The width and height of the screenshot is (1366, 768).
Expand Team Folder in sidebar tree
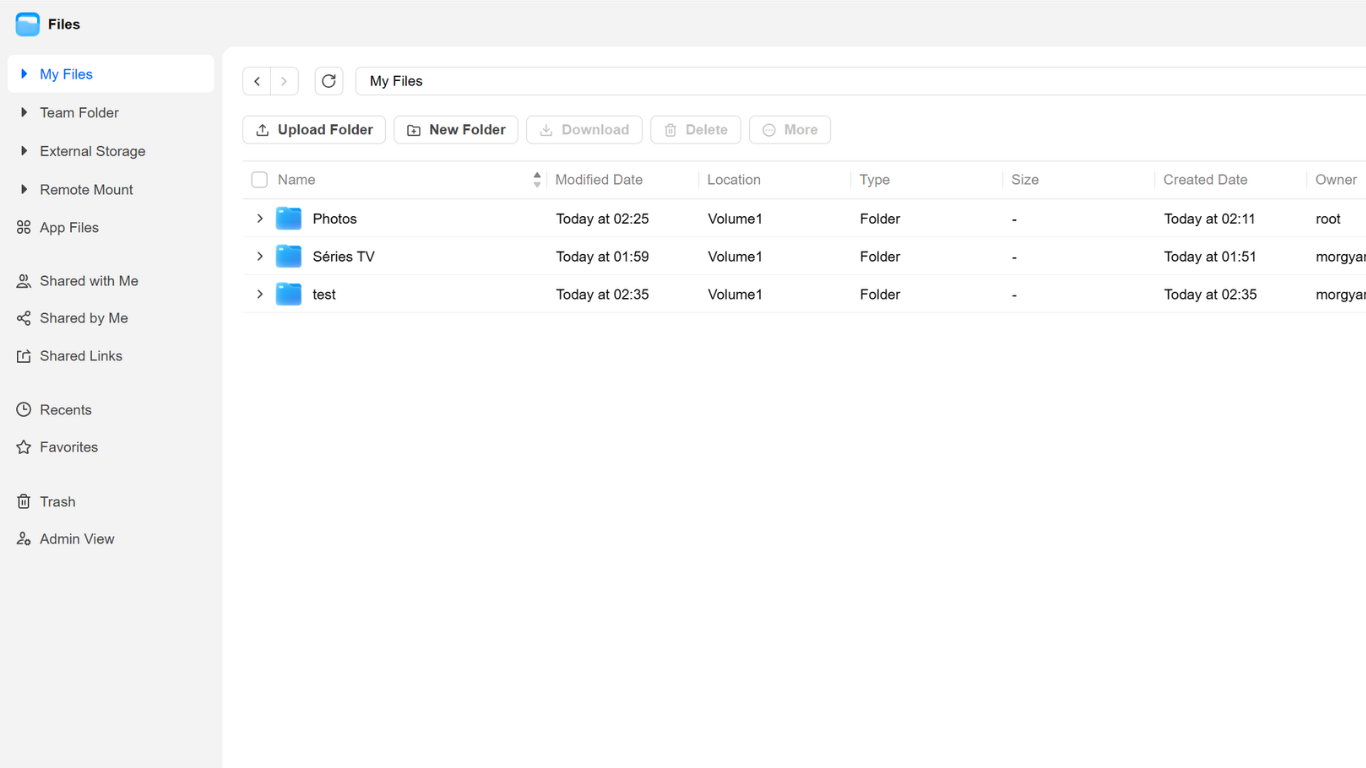[24, 113]
